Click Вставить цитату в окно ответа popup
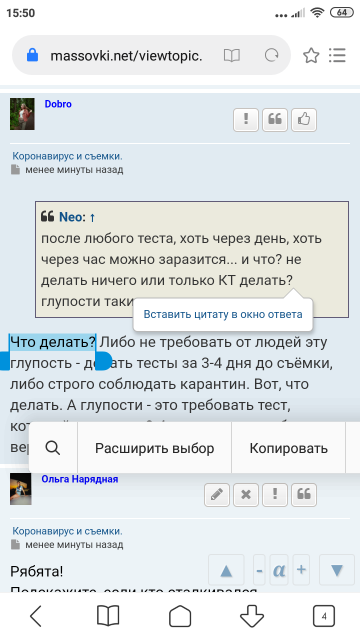Viewport: 360px width, 640px height. (x=223, y=314)
